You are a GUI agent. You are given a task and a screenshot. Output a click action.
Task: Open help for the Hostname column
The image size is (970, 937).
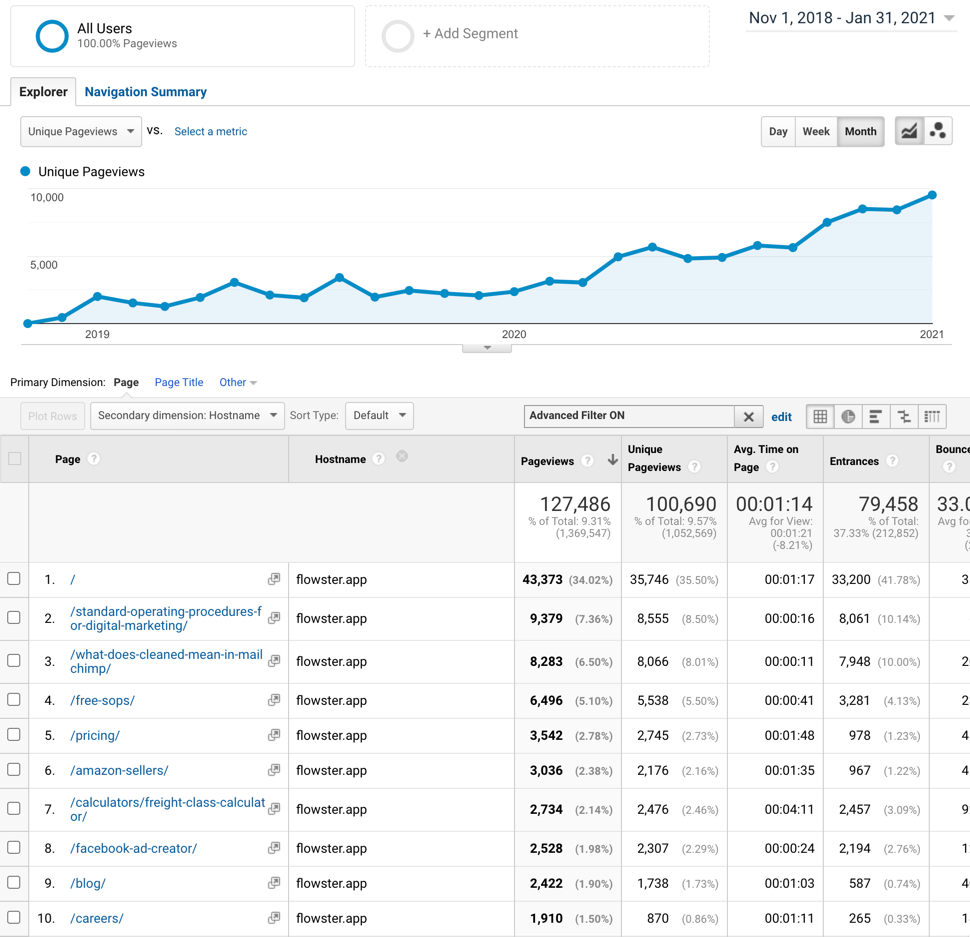pos(379,459)
